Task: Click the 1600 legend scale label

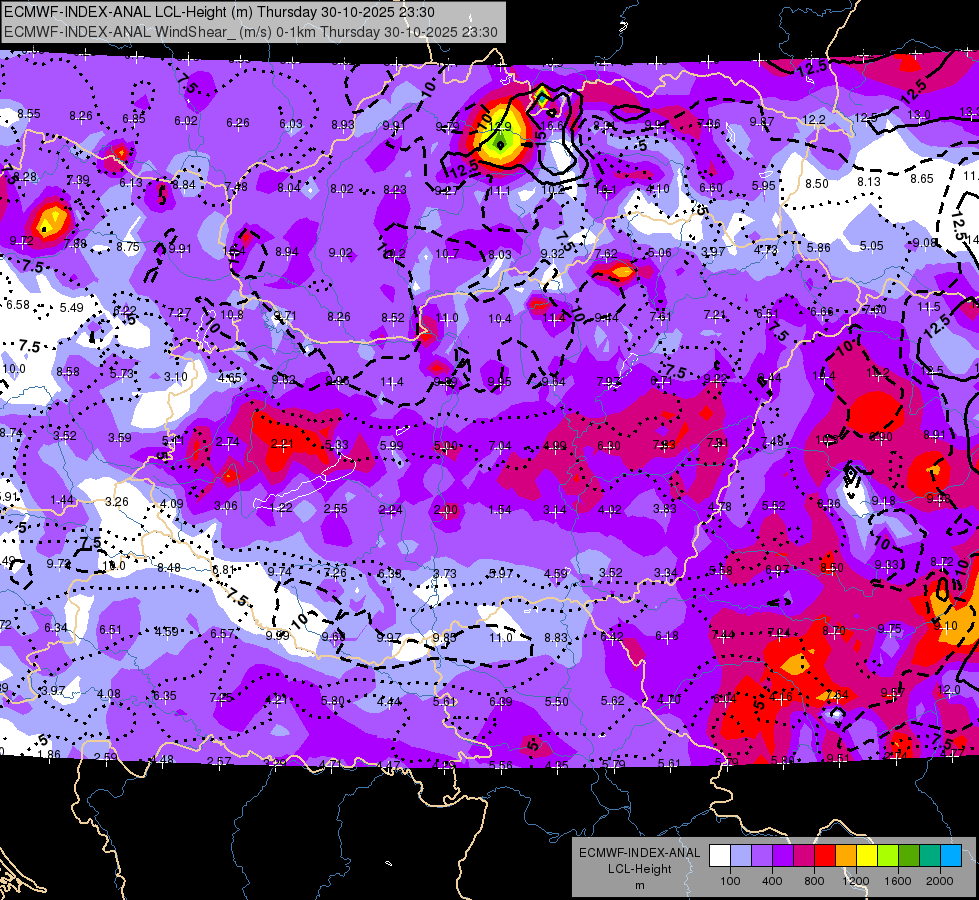Action: [x=897, y=881]
